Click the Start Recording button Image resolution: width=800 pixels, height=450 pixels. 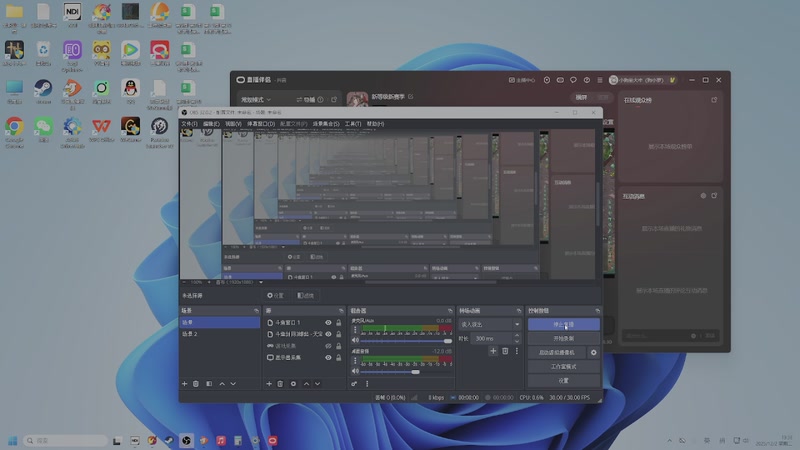(564, 339)
